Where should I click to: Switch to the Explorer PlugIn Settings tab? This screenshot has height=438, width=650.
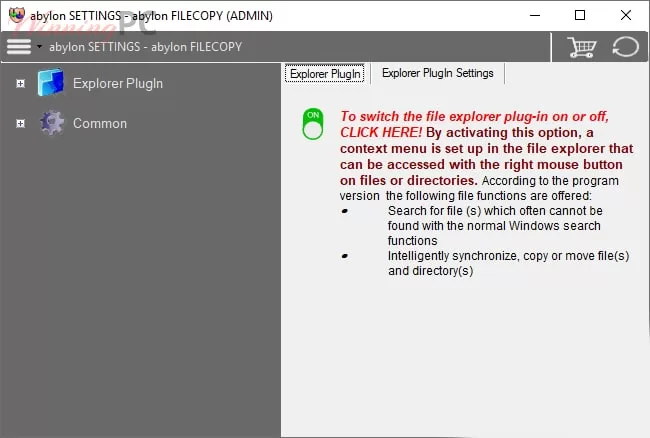438,73
